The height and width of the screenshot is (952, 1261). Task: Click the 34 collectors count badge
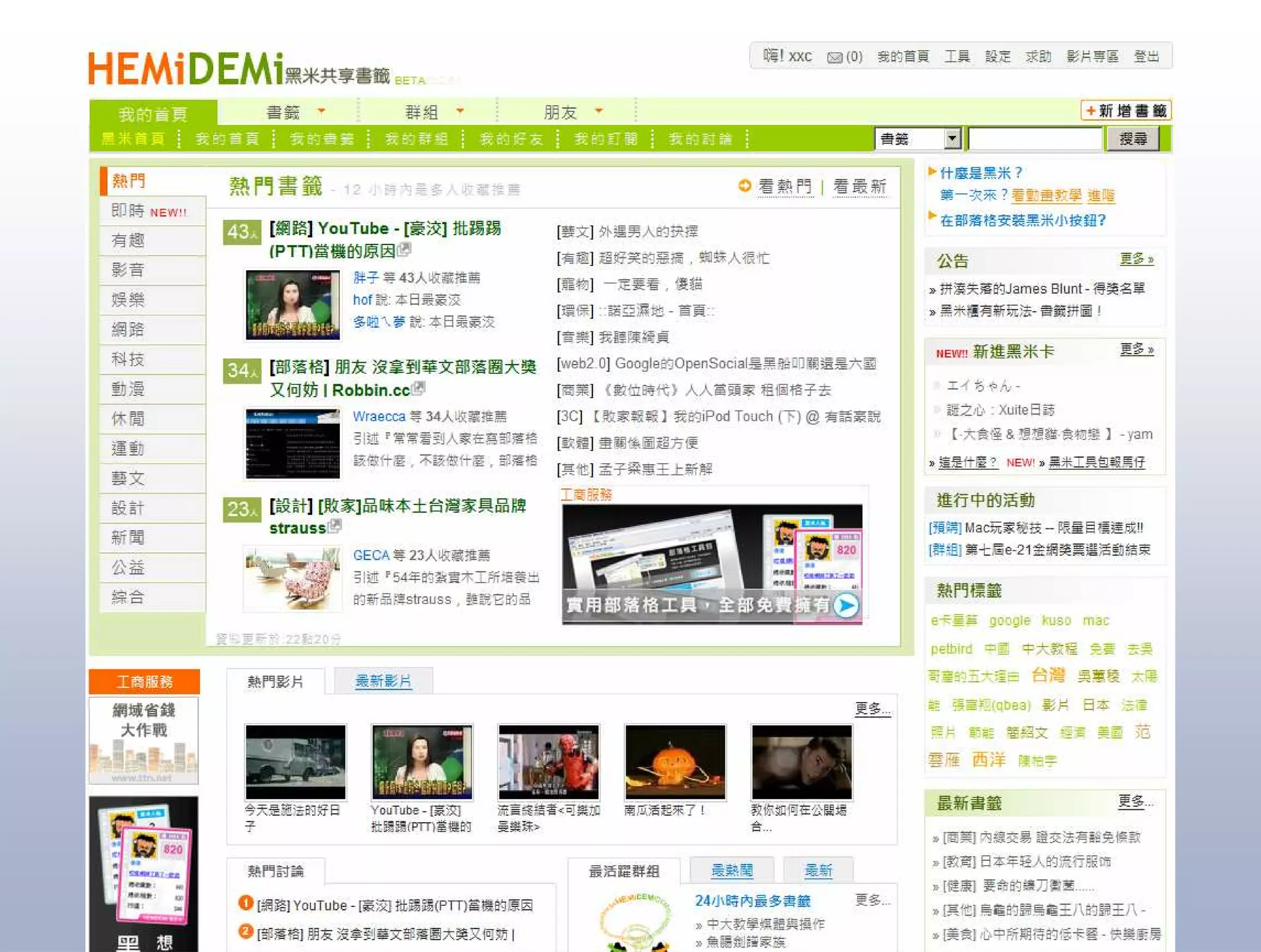241,370
